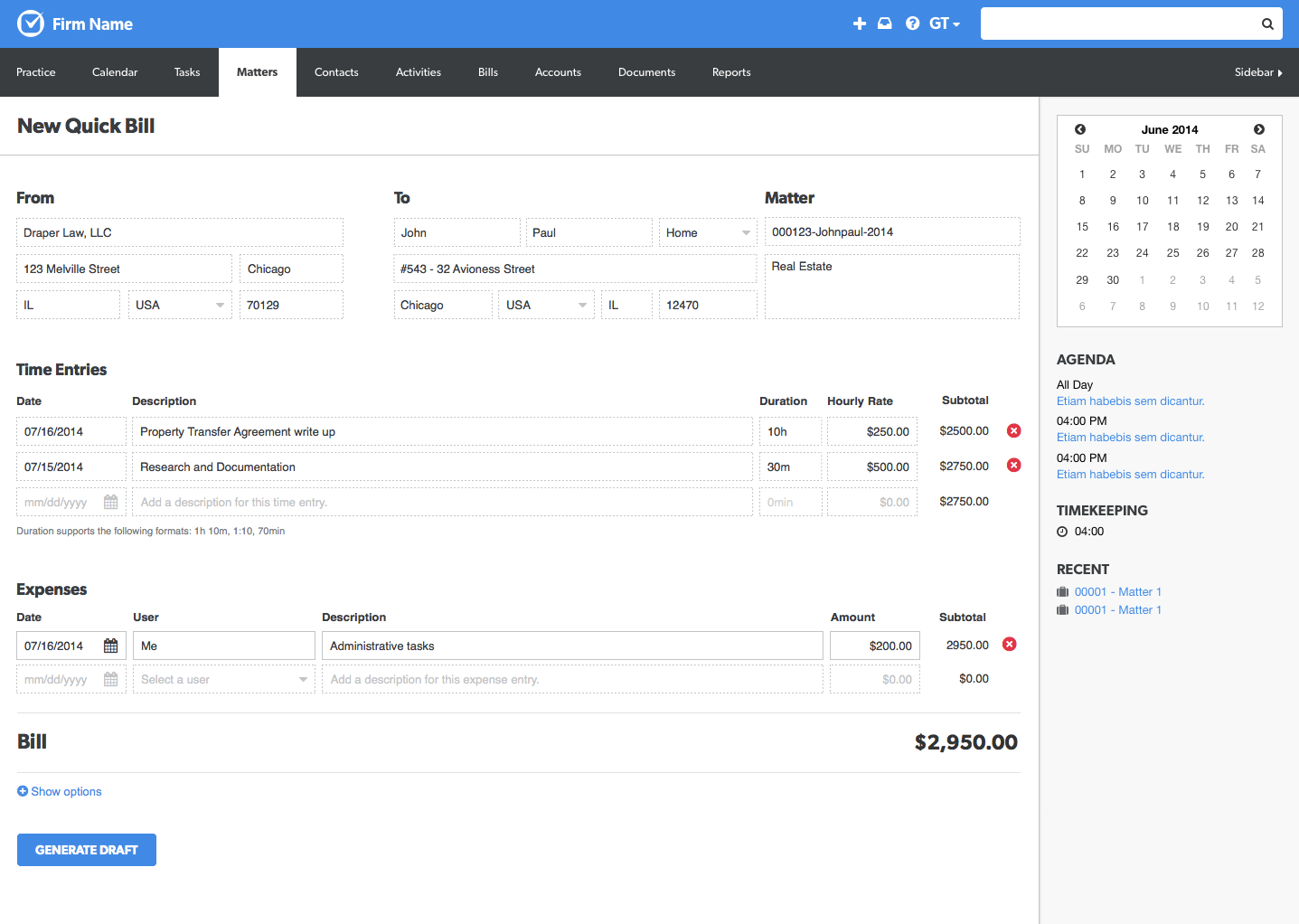Viewport: 1299px width, 924px height.
Task: Select June 17 in the calendar
Action: click(x=1142, y=227)
